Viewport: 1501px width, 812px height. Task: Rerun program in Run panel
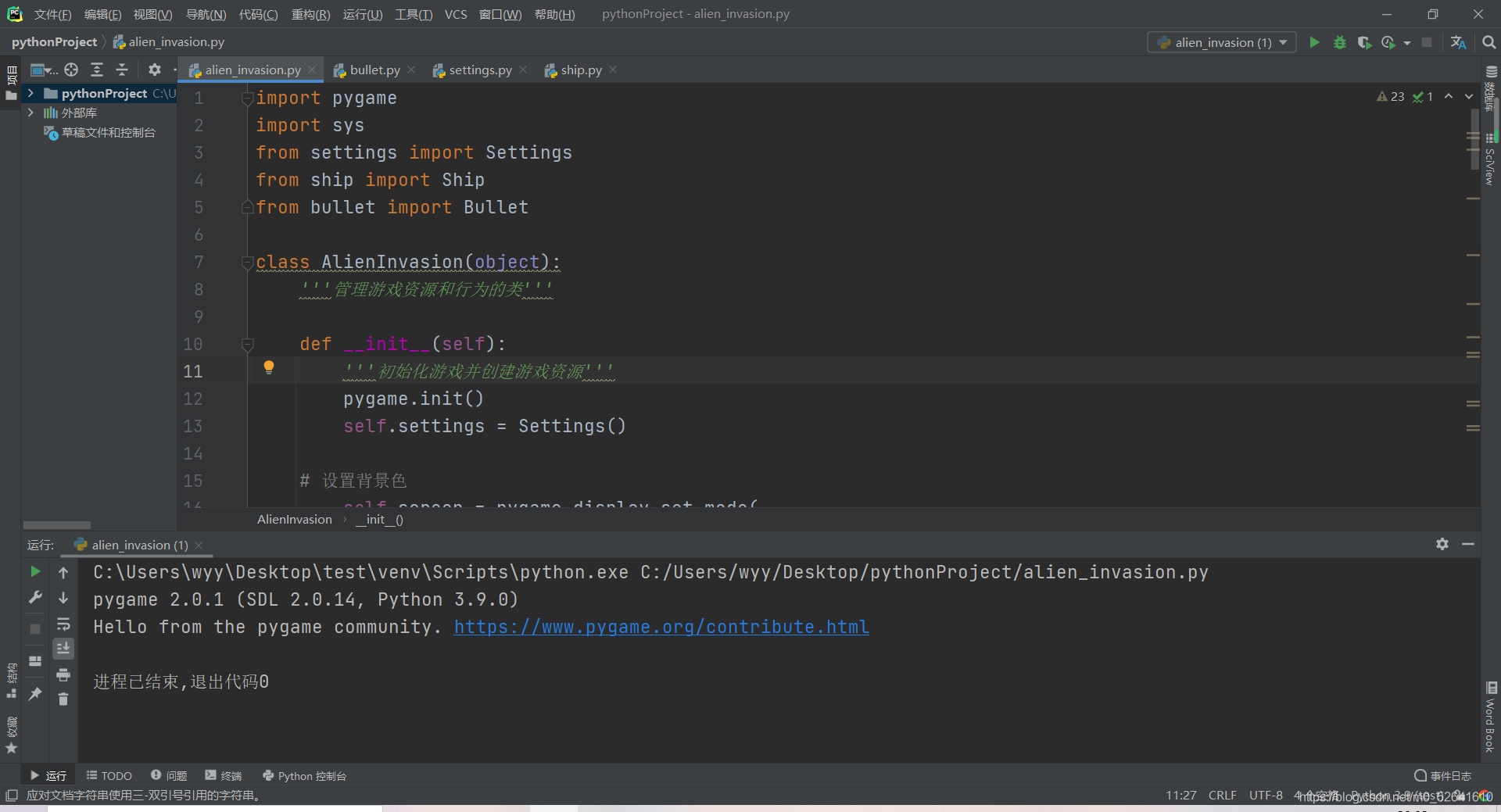pos(35,572)
